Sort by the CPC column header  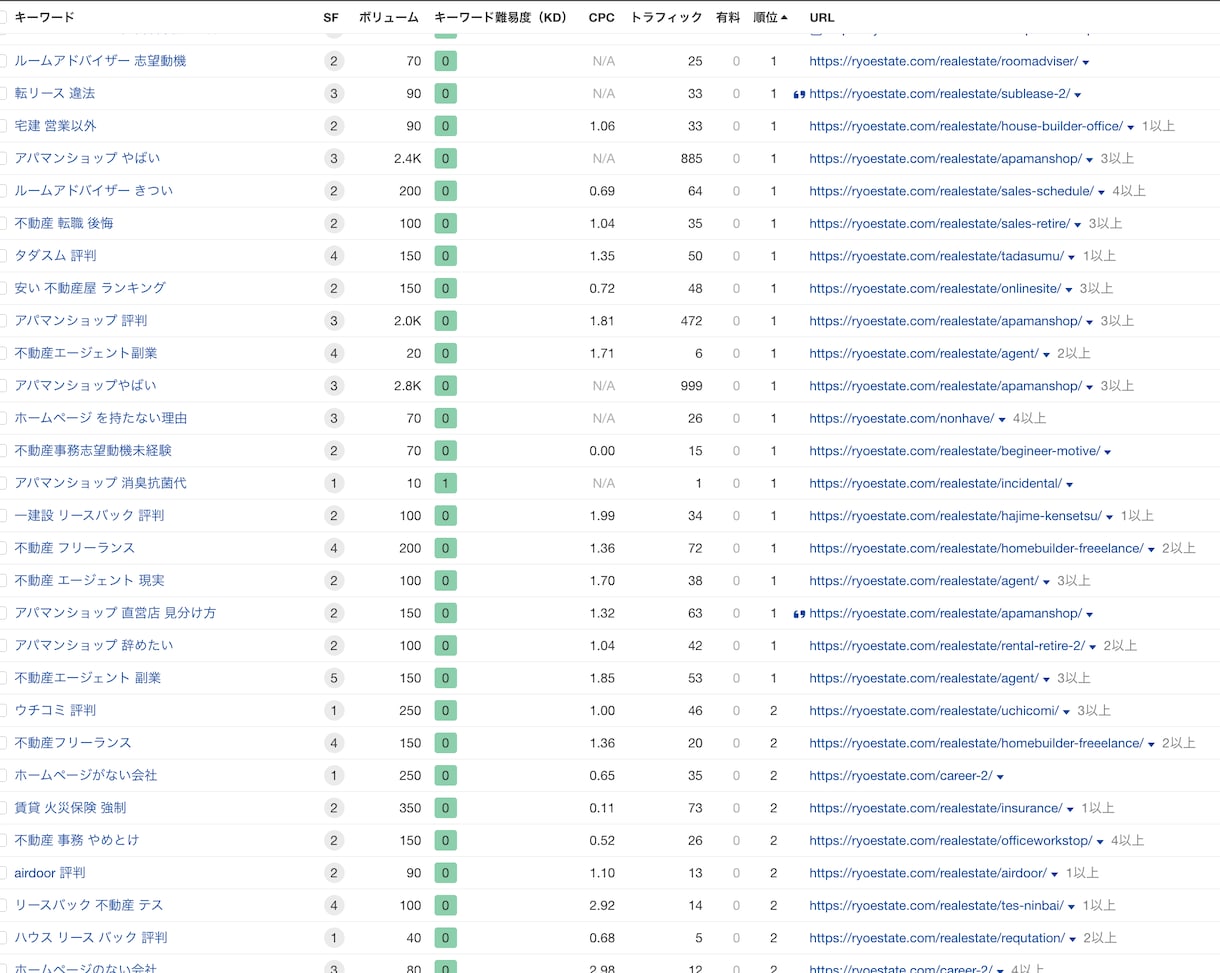pos(602,17)
